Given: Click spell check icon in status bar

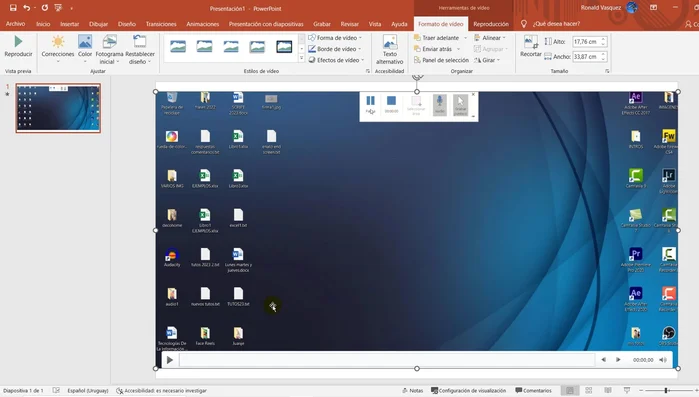Looking at the screenshot, I should (x=56, y=391).
